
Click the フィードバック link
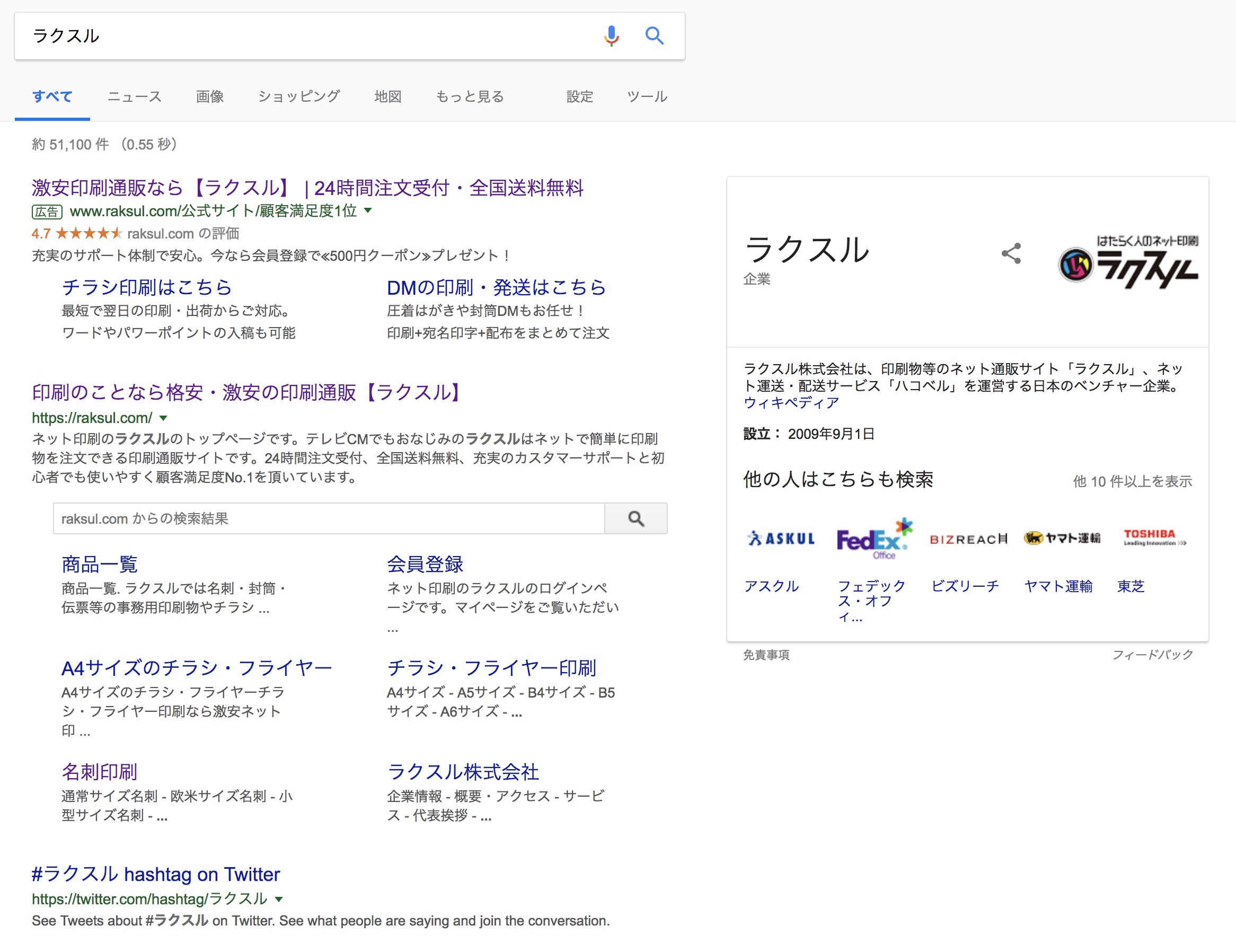pyautogui.click(x=1152, y=655)
